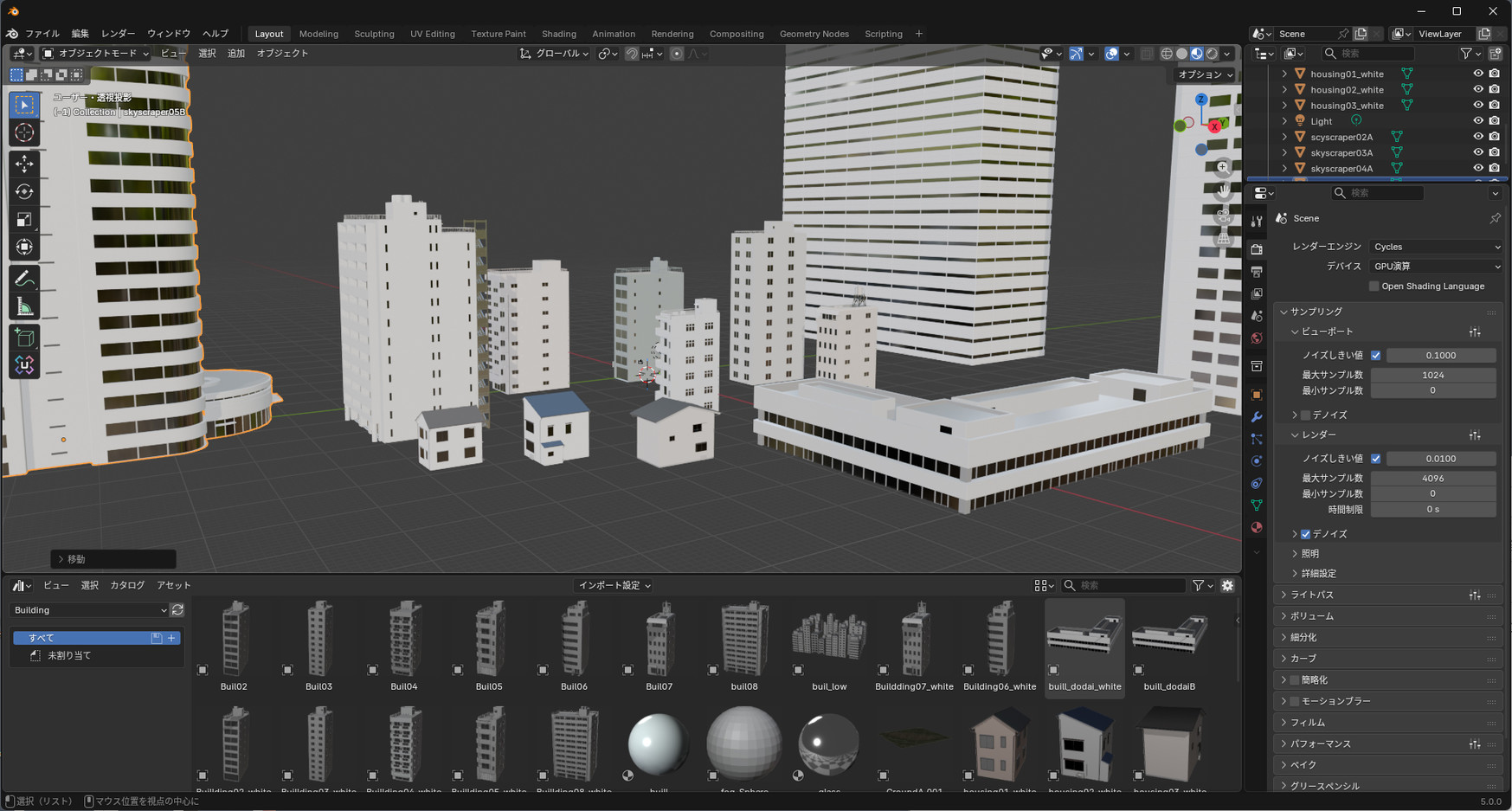Enable Open Shading Language checkbox
1512x811 pixels.
1374,286
